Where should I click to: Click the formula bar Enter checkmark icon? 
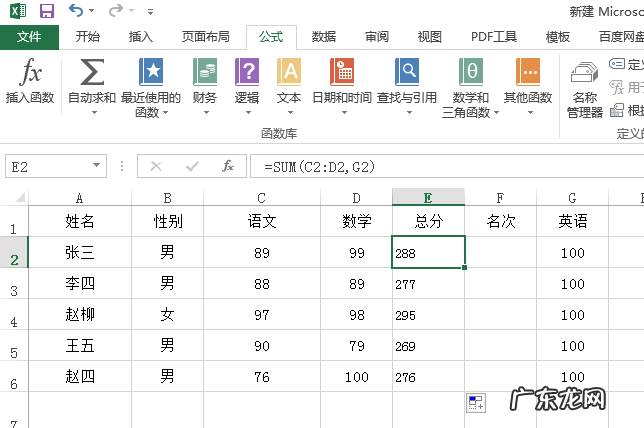(192, 166)
